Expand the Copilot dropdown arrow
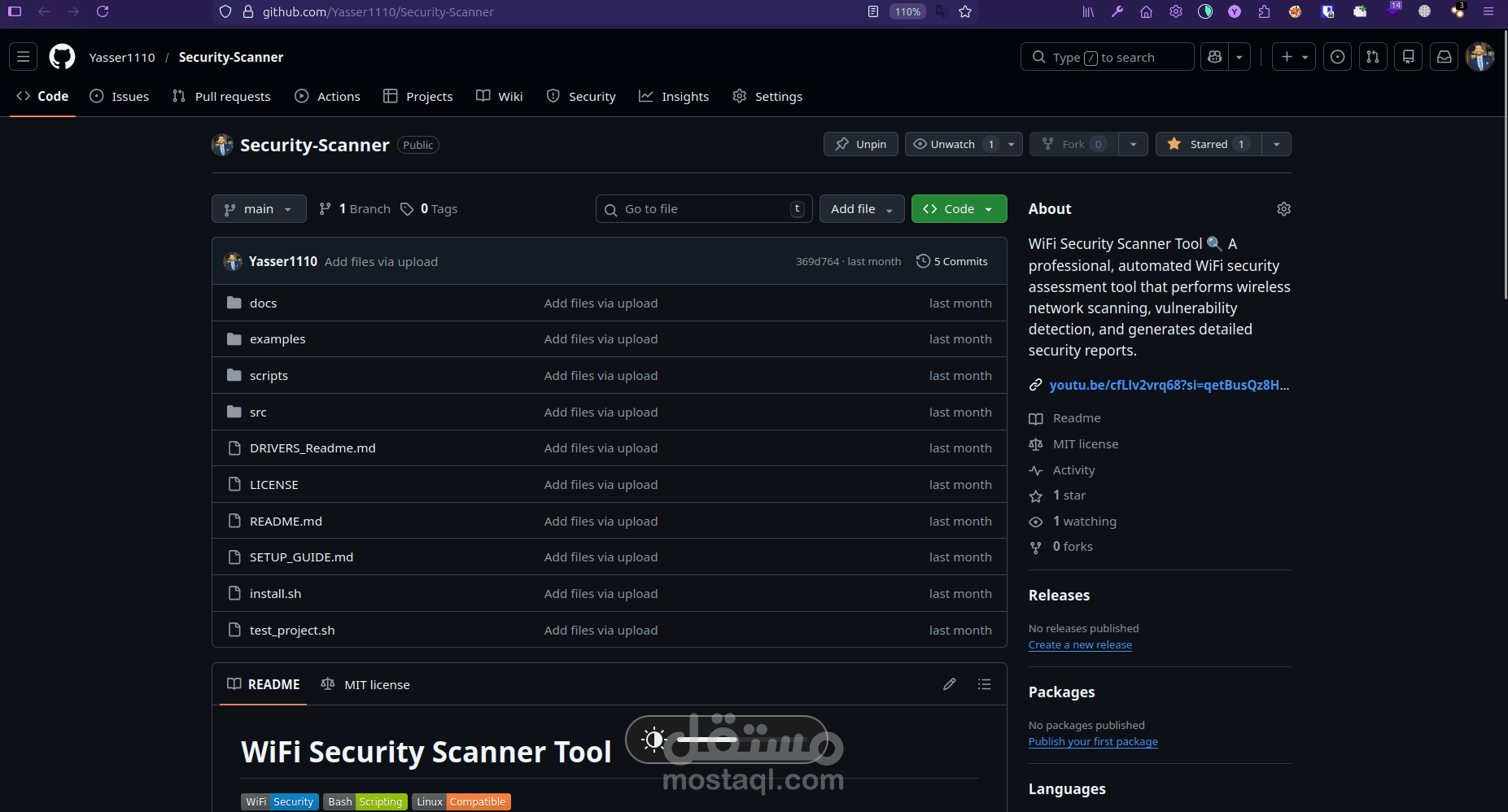The image size is (1508, 812). click(1239, 57)
